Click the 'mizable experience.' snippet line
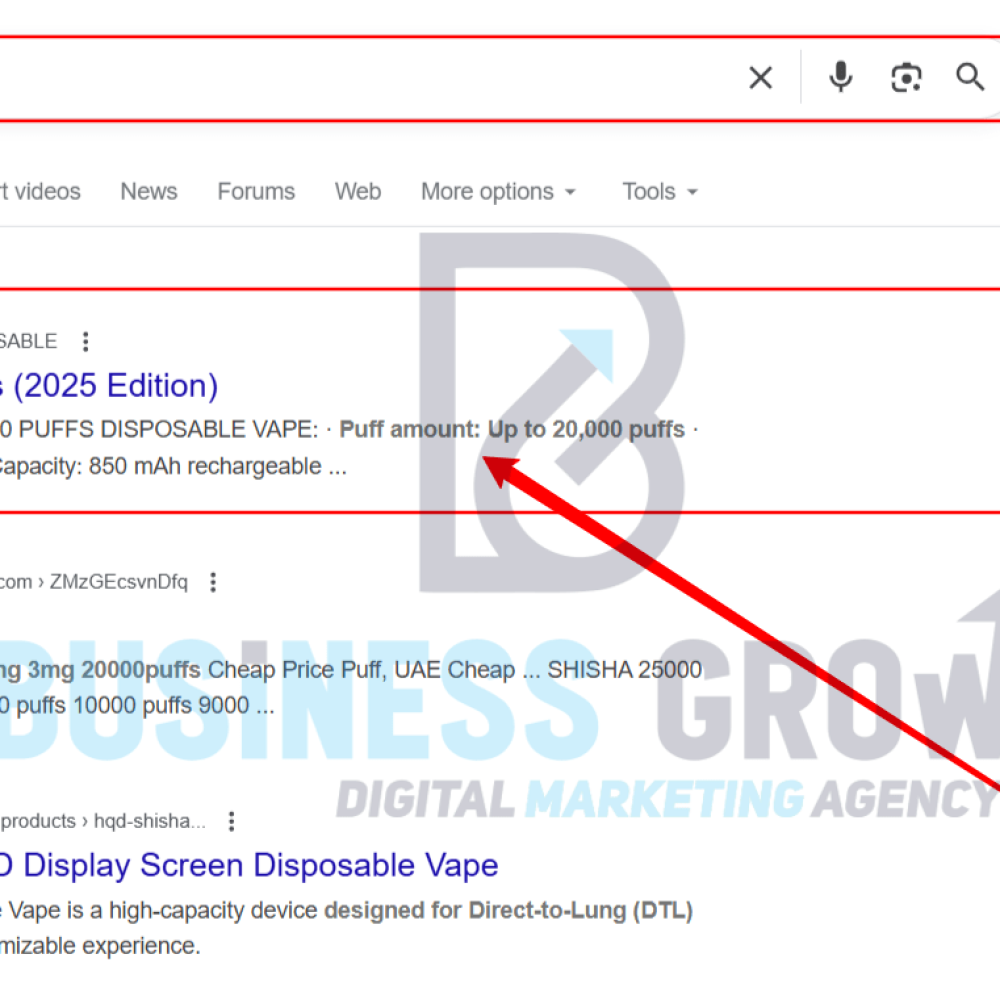The image size is (1000, 1000). point(100,946)
